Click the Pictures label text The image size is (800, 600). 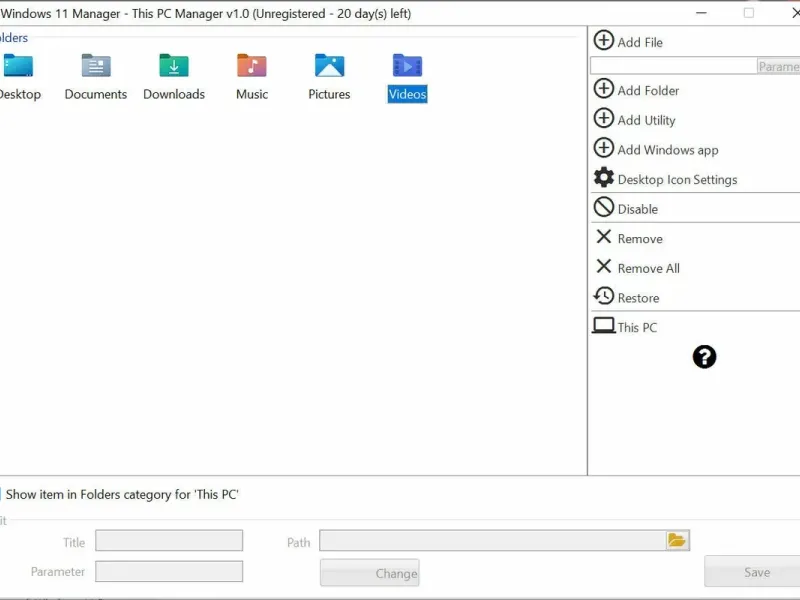329,94
